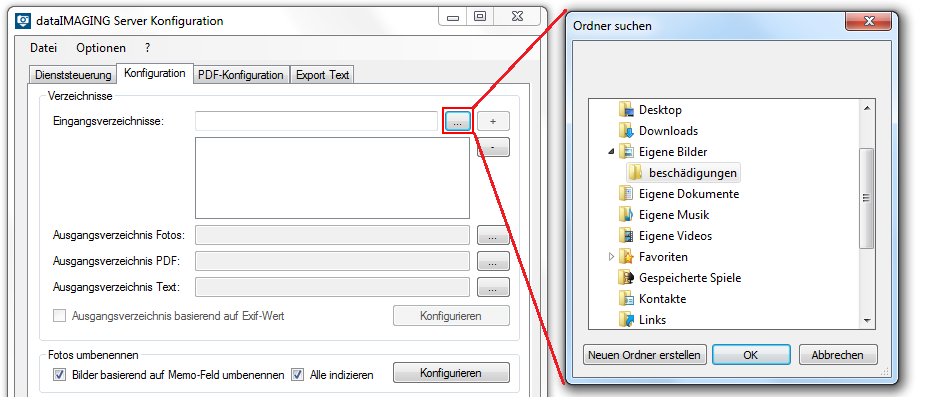Select the Desktop folder icon

pos(626,110)
